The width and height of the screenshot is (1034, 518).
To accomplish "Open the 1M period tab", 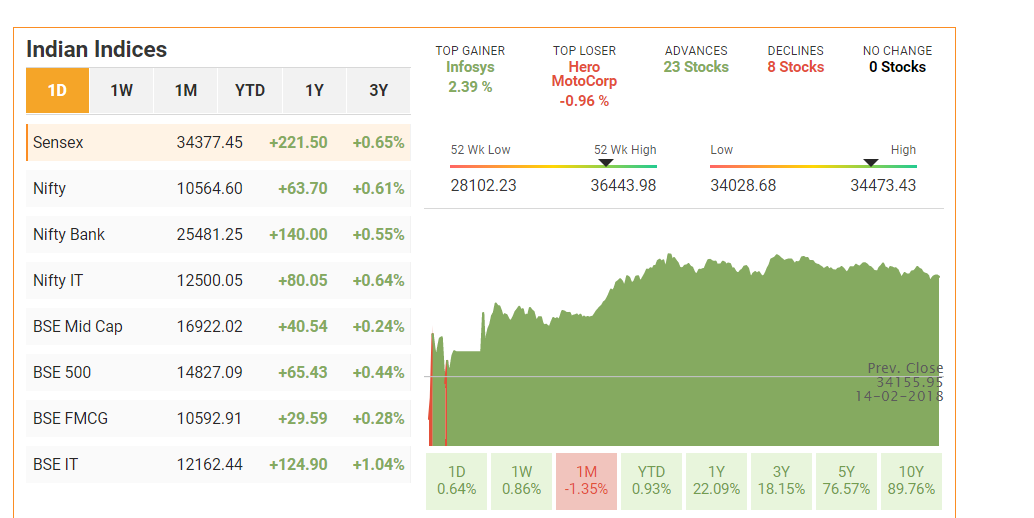I will (186, 91).
